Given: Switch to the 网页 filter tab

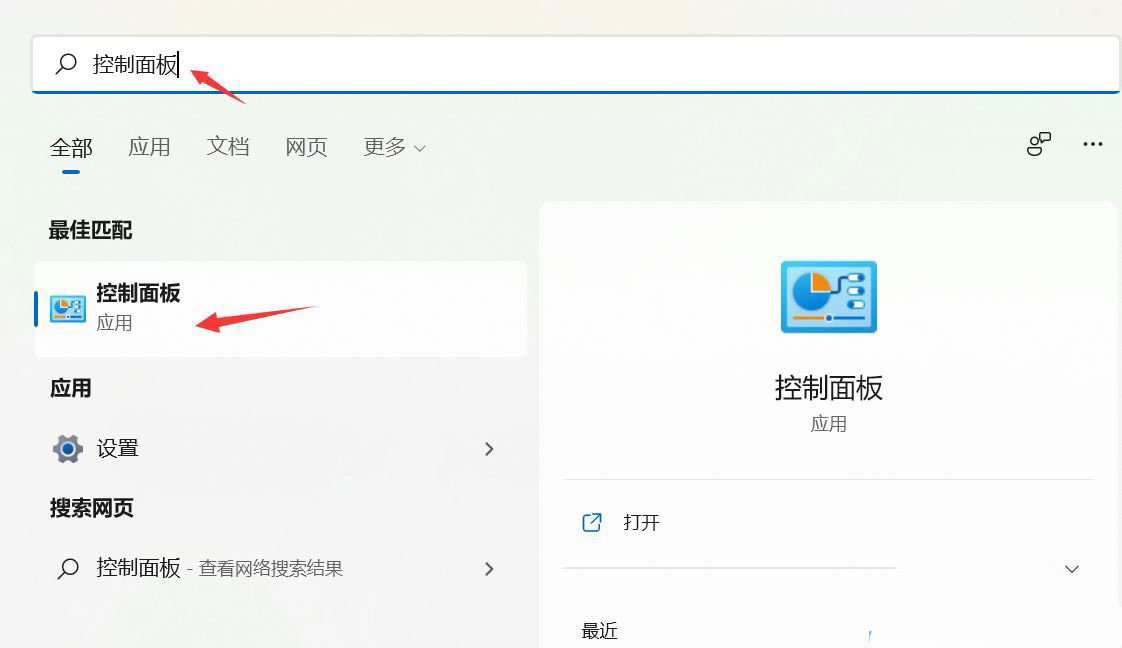Looking at the screenshot, I should (x=306, y=146).
